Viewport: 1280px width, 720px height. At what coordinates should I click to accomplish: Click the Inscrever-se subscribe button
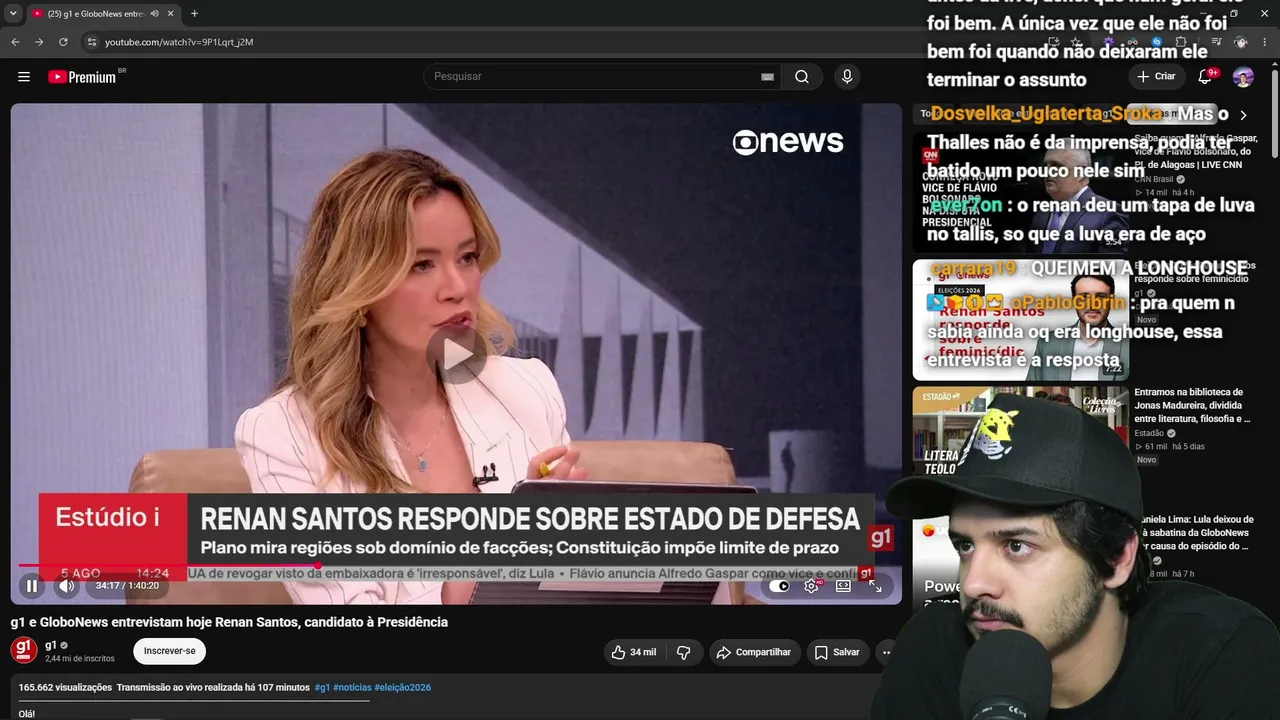[x=170, y=651]
